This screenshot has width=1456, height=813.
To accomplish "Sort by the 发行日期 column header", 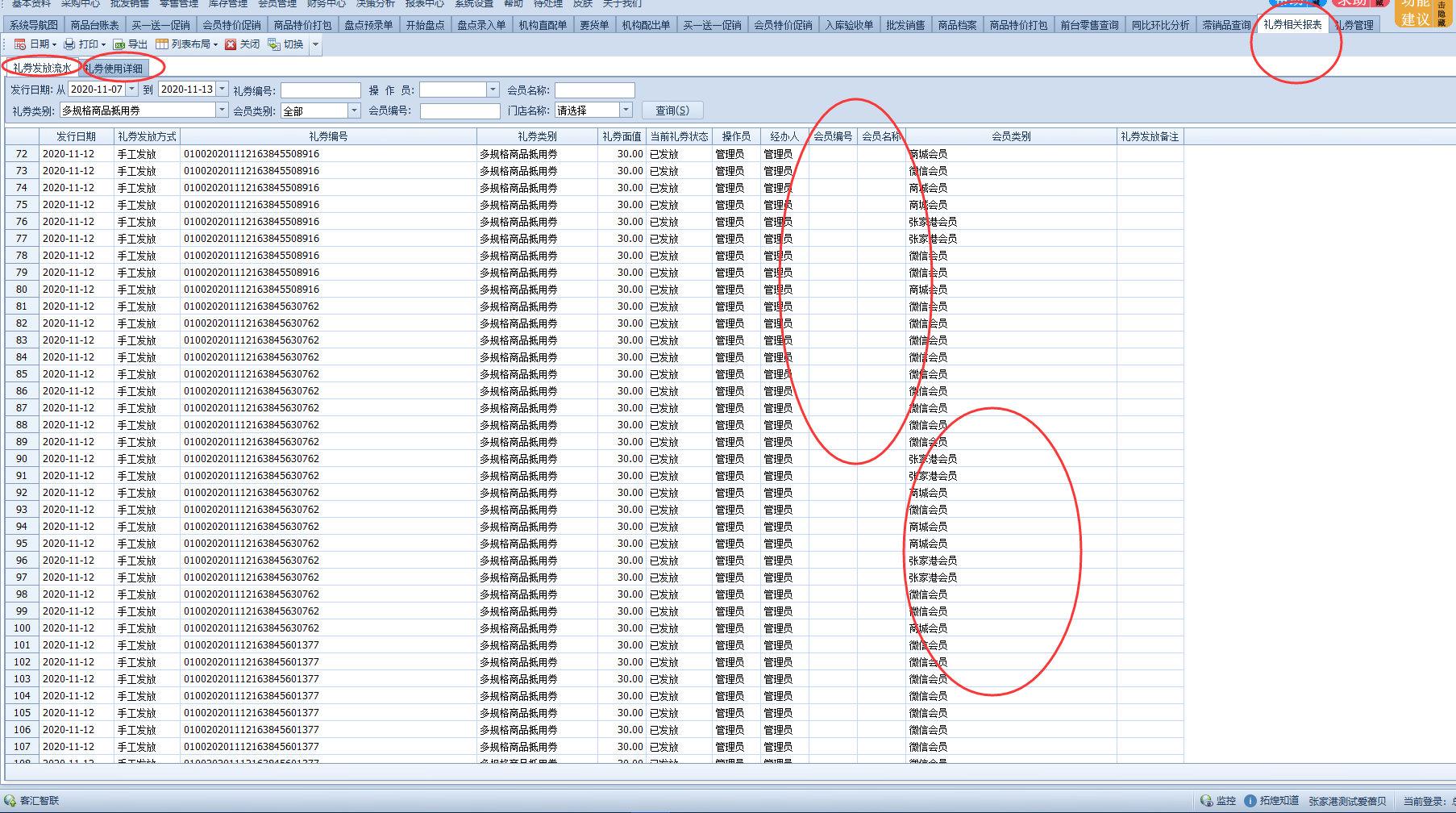I will click(x=76, y=136).
